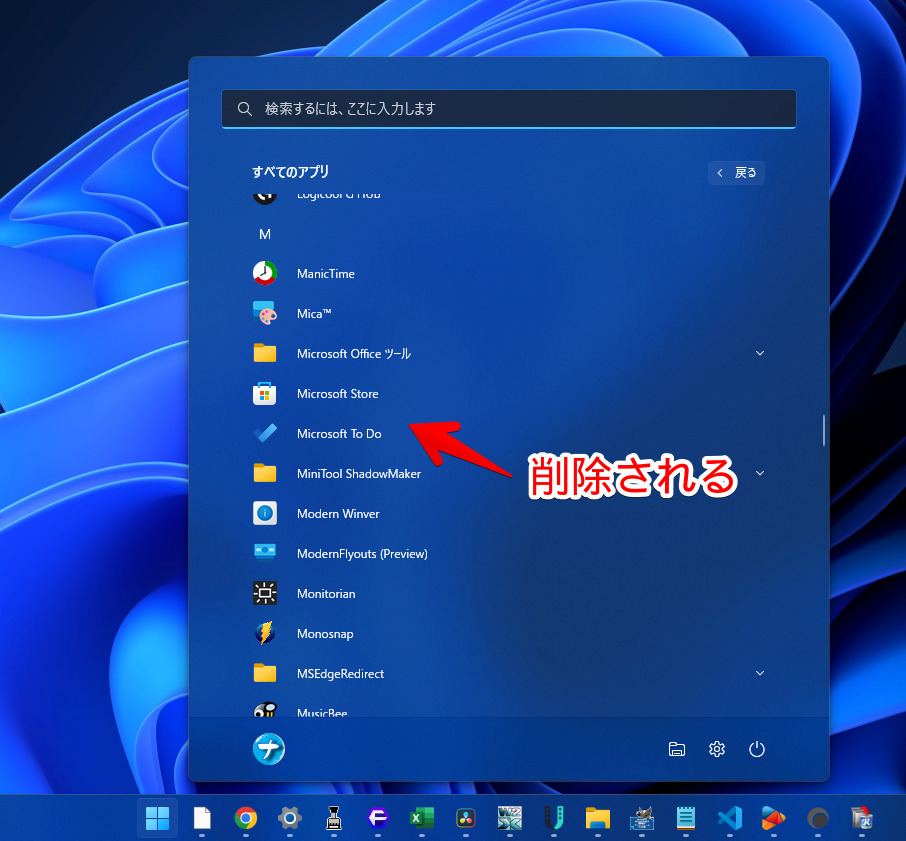906x841 pixels.
Task: Open Visual Studio Code from the taskbar
Action: 730,818
